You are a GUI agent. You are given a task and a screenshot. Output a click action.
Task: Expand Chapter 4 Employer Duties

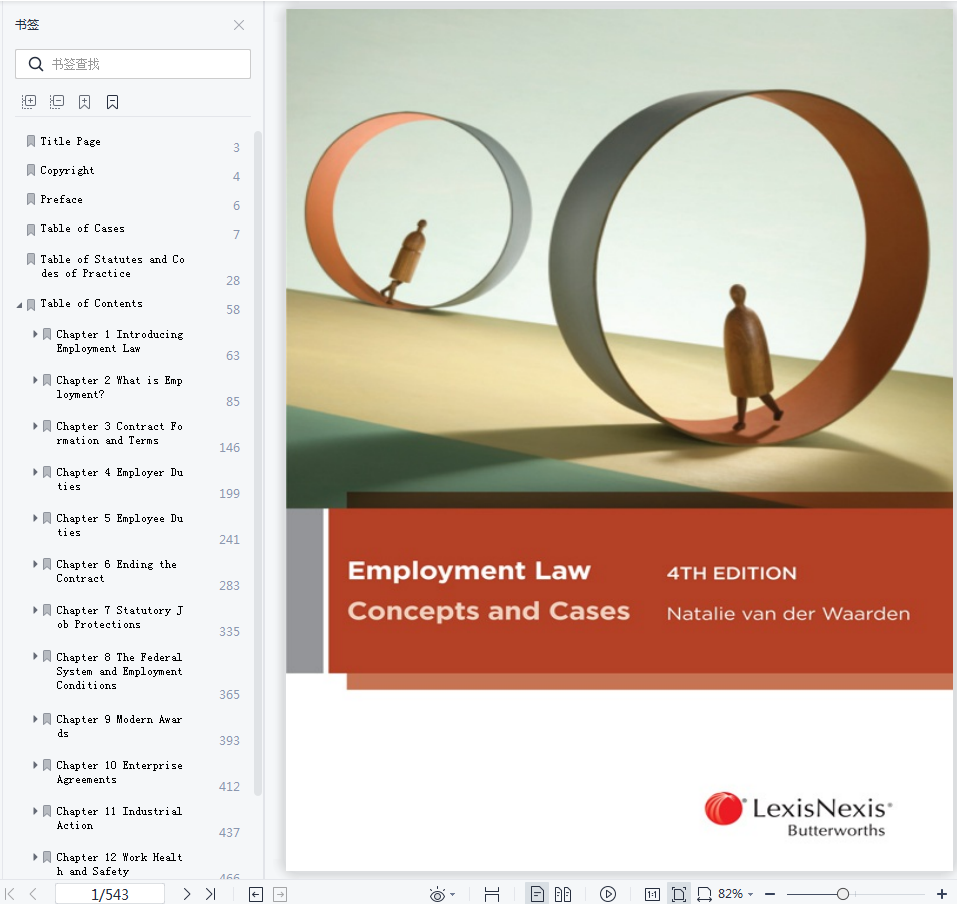[35, 472]
